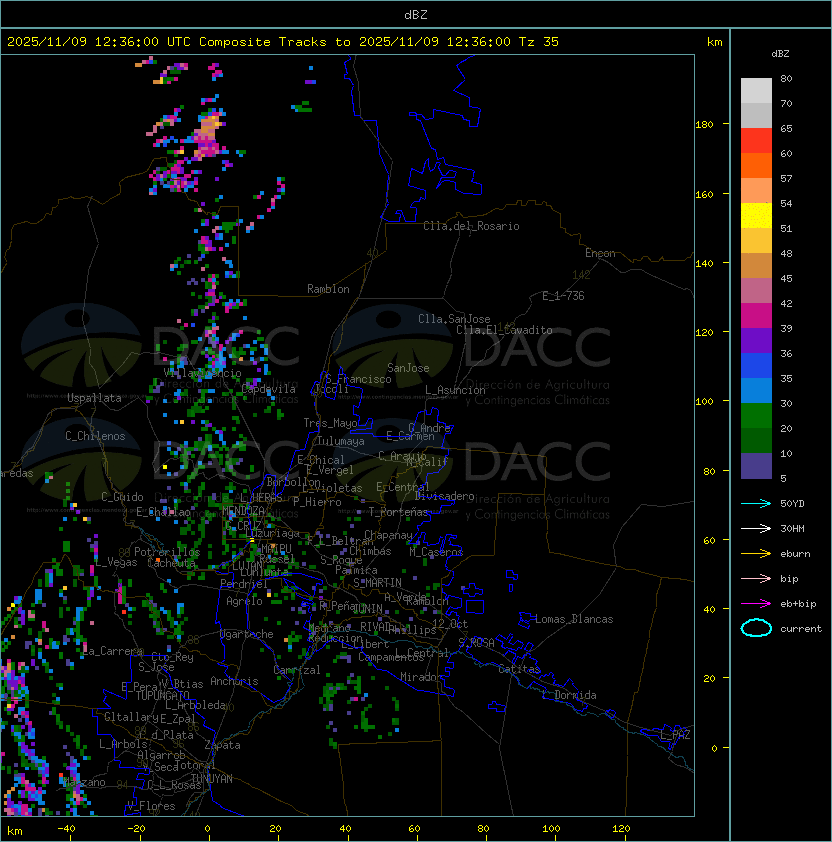Select the magenta swatch near 39 dBZ
This screenshot has height=842, width=832.
tap(756, 316)
